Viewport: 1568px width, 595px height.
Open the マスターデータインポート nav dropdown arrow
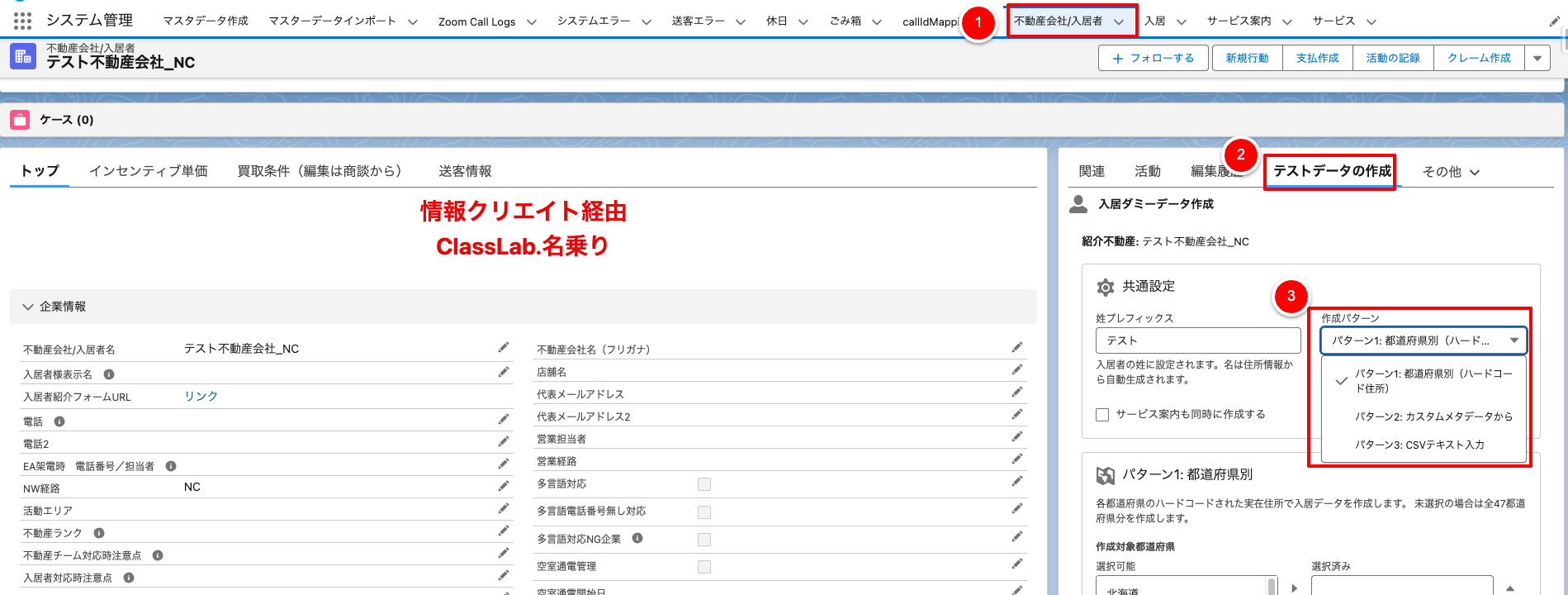click(412, 21)
